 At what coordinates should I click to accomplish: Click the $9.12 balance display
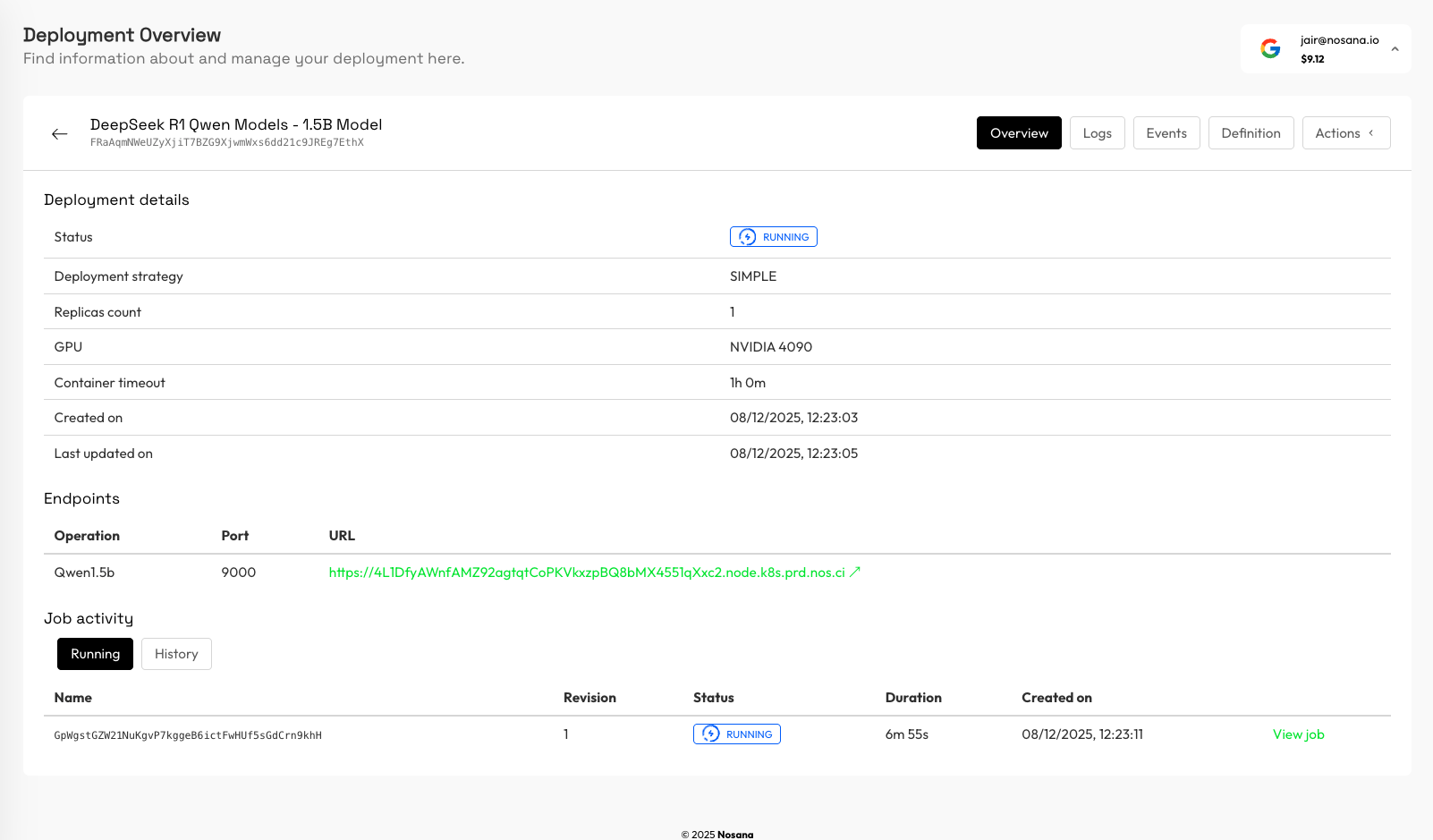[1314, 58]
